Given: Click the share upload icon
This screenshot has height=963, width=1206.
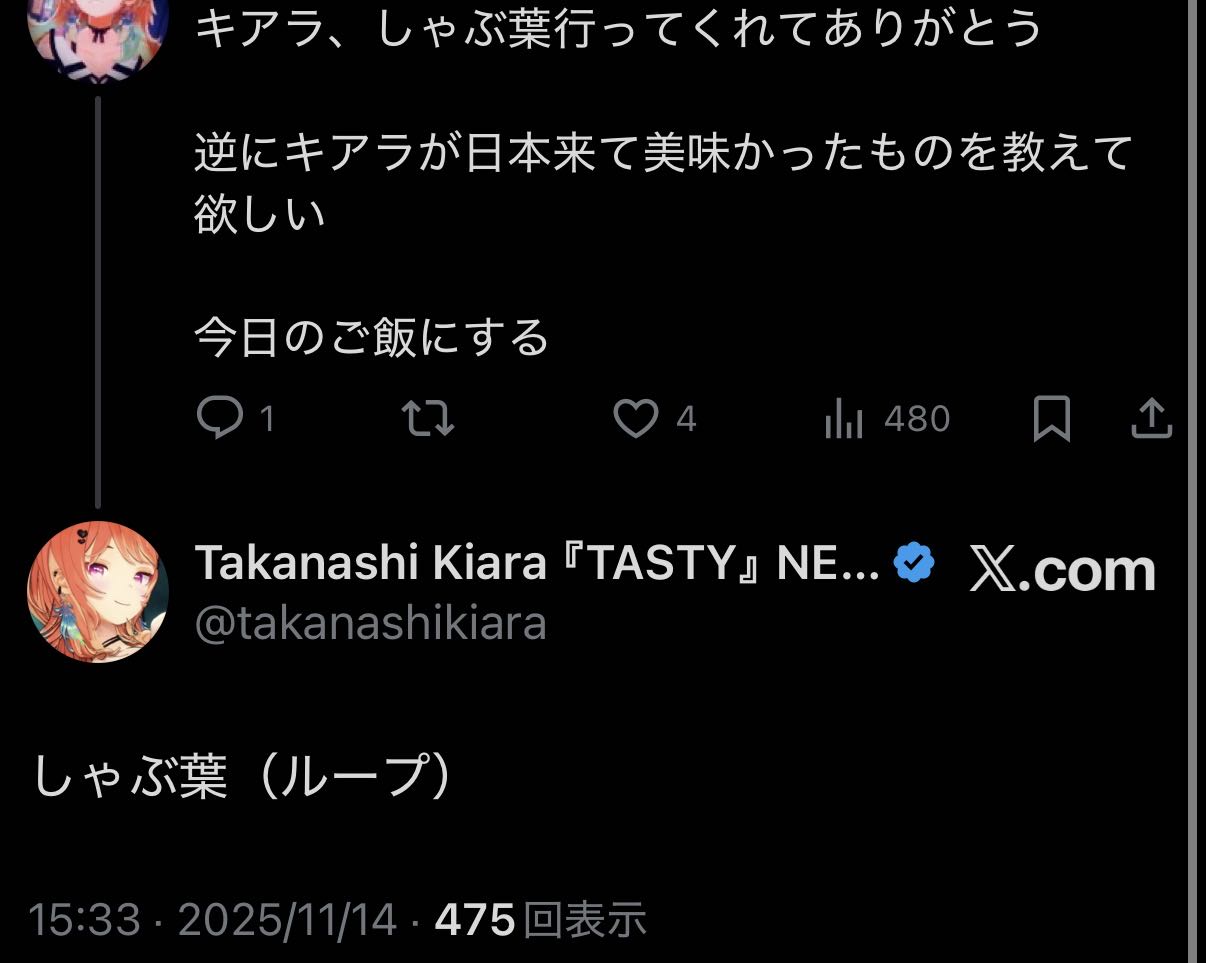Looking at the screenshot, I should [1151, 419].
